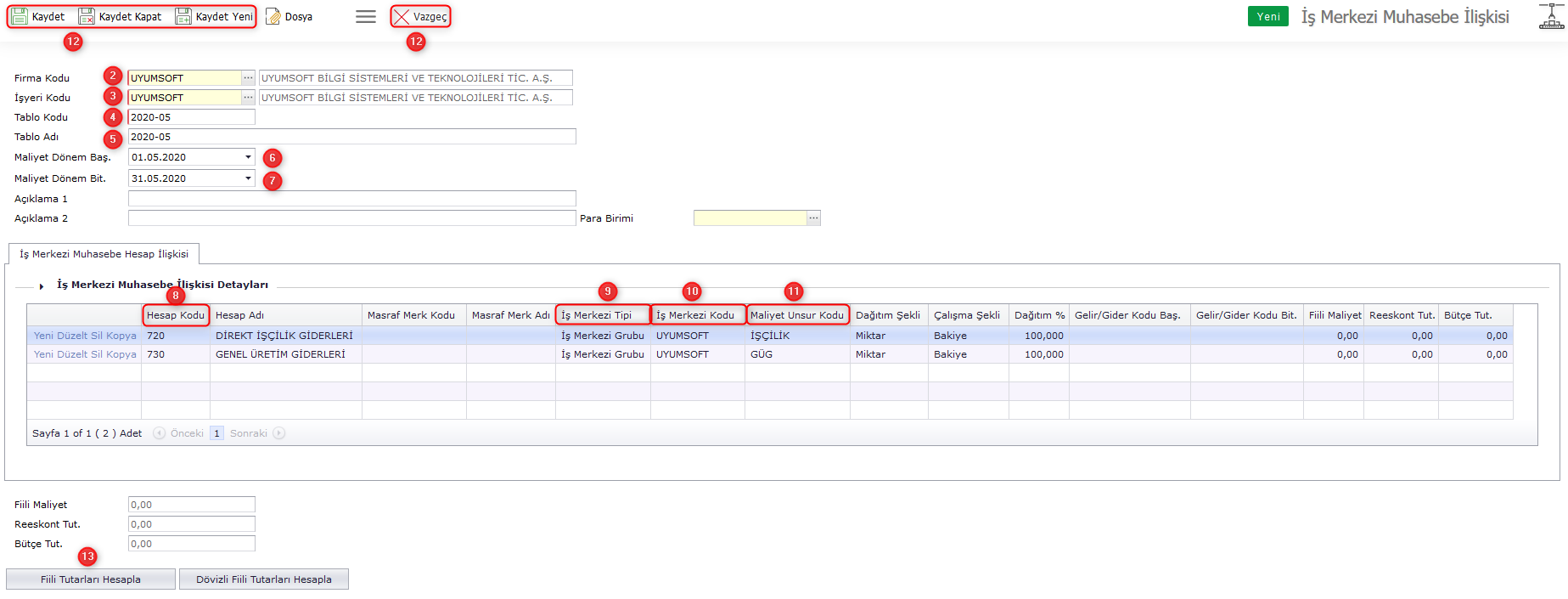
Task: Click the Kaydet Kapat toolbar icon
Action: (x=87, y=17)
